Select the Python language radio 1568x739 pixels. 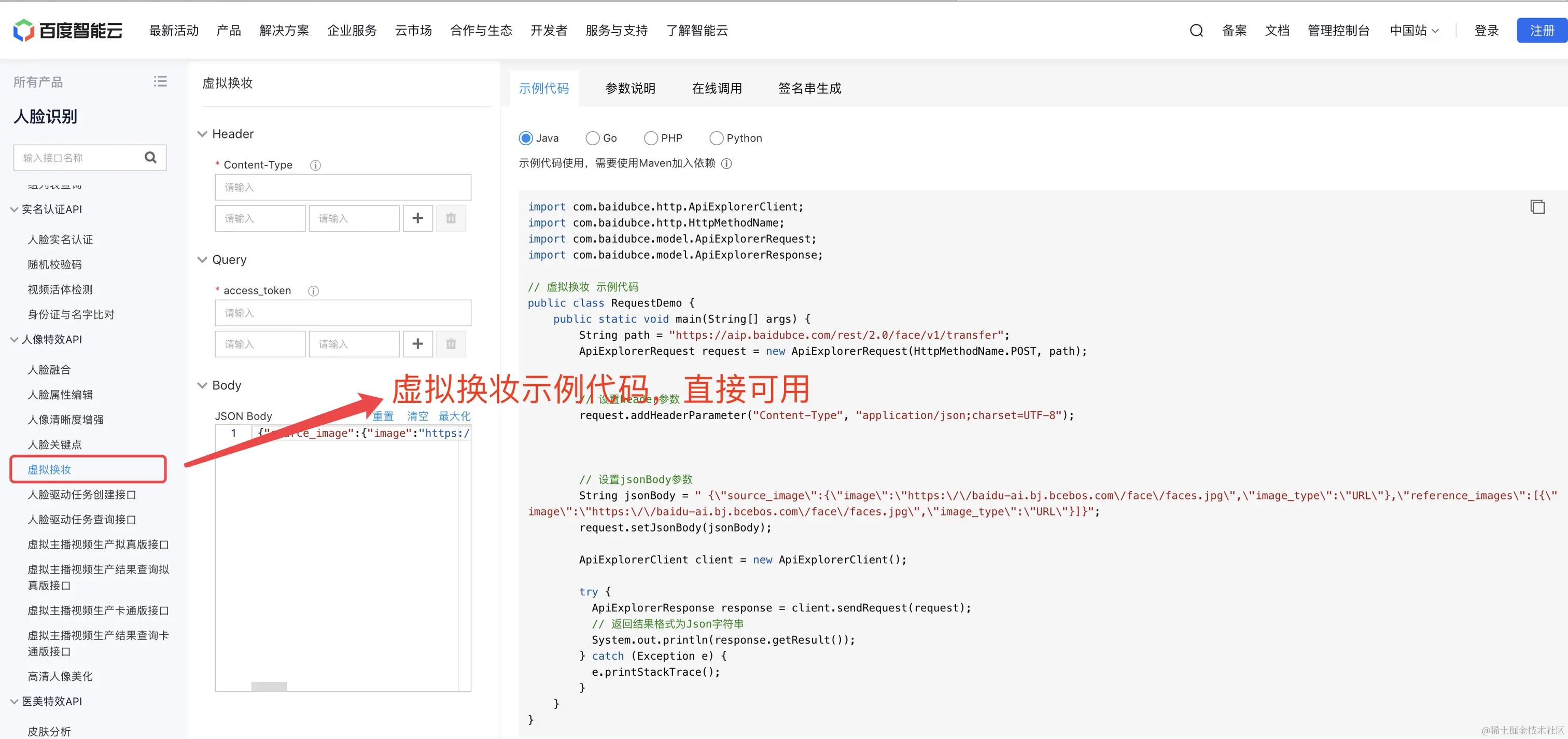click(717, 138)
